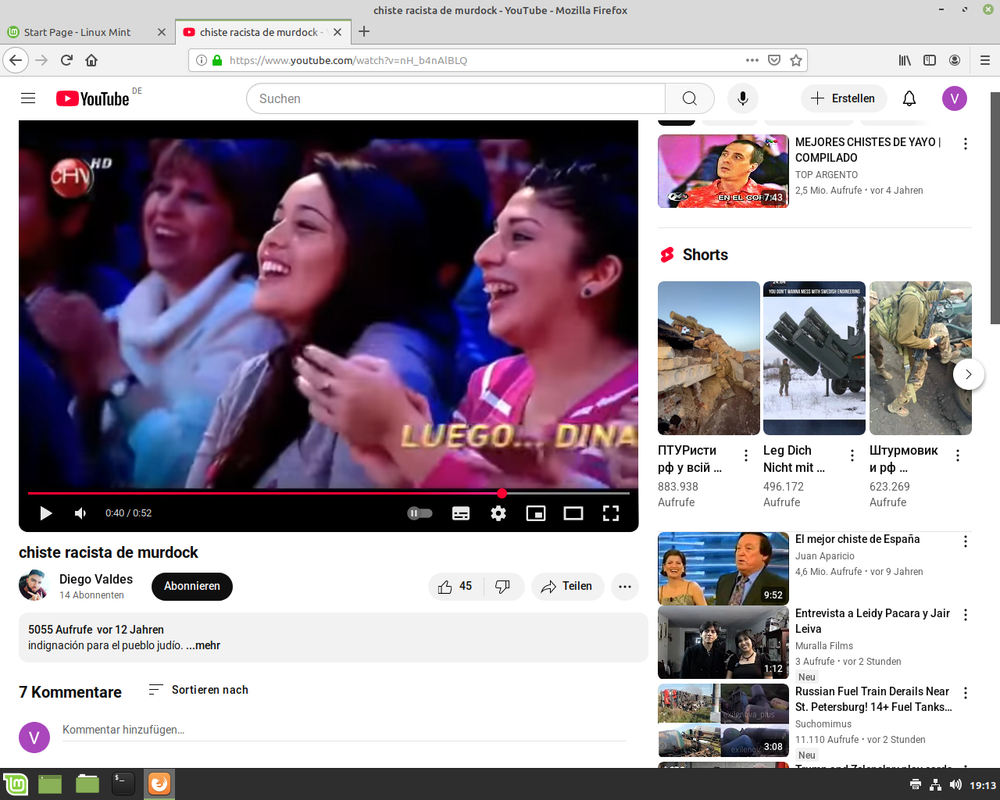1000x800 pixels.
Task: Open player settings gear
Action: [x=498, y=513]
